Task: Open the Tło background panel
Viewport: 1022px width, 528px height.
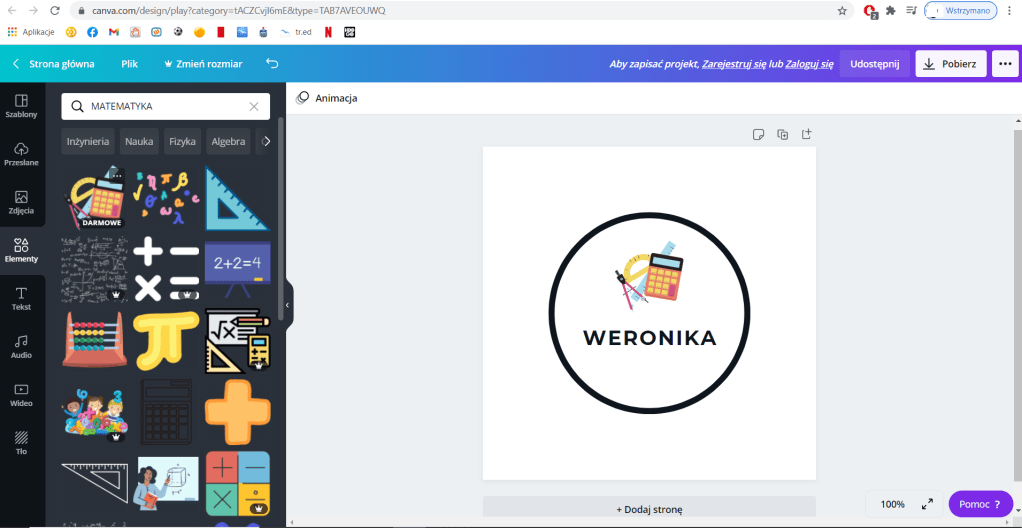Action: coord(21,442)
